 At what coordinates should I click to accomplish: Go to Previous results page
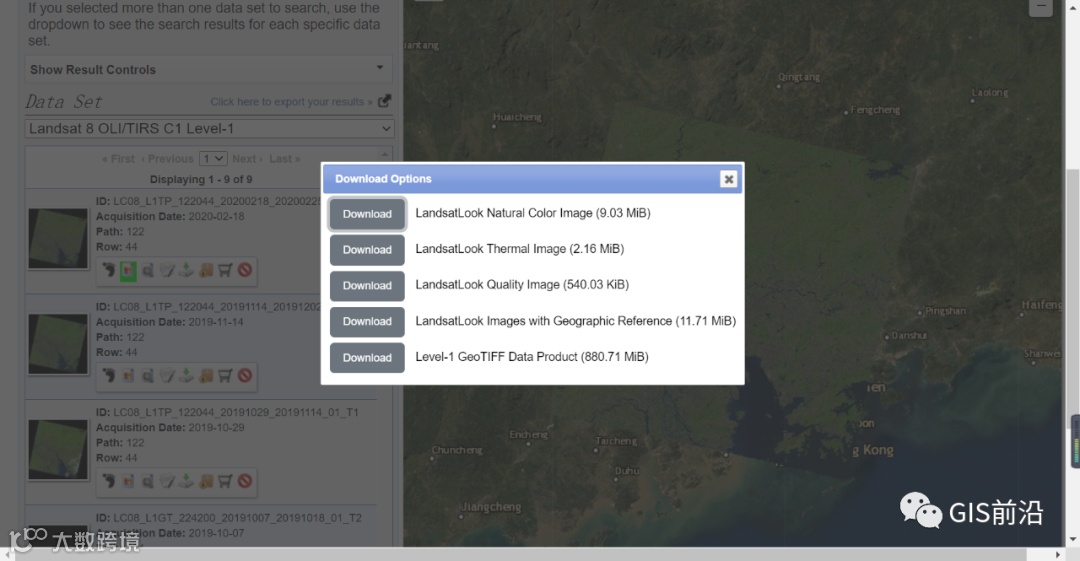pos(167,159)
